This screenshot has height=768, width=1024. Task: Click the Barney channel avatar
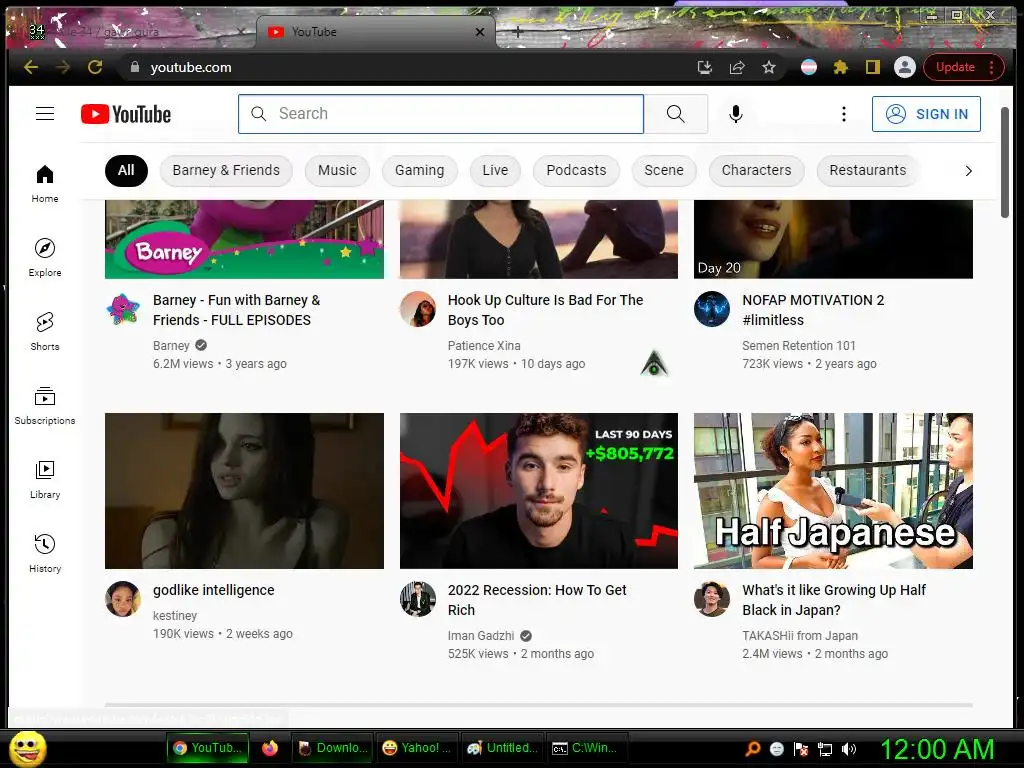coord(123,309)
